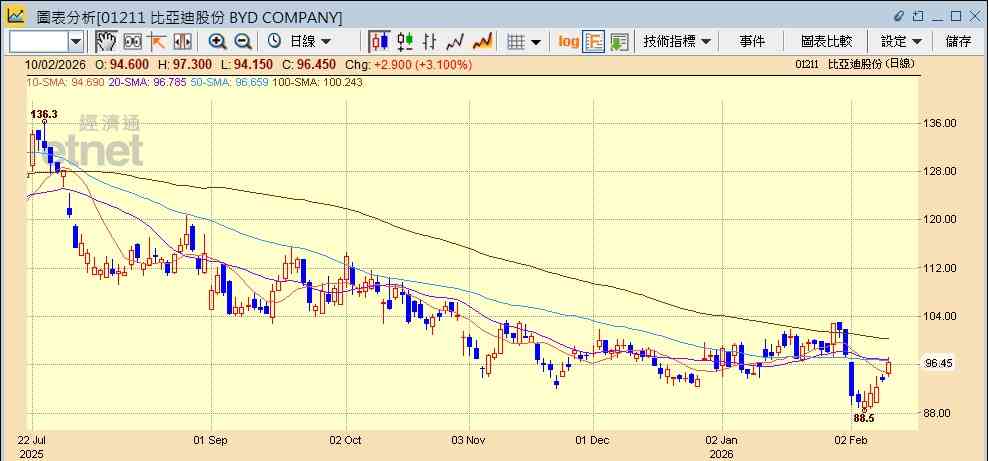989x461 pixels.
Task: Click the pop-out window icon in title bar
Action: pos(918,16)
